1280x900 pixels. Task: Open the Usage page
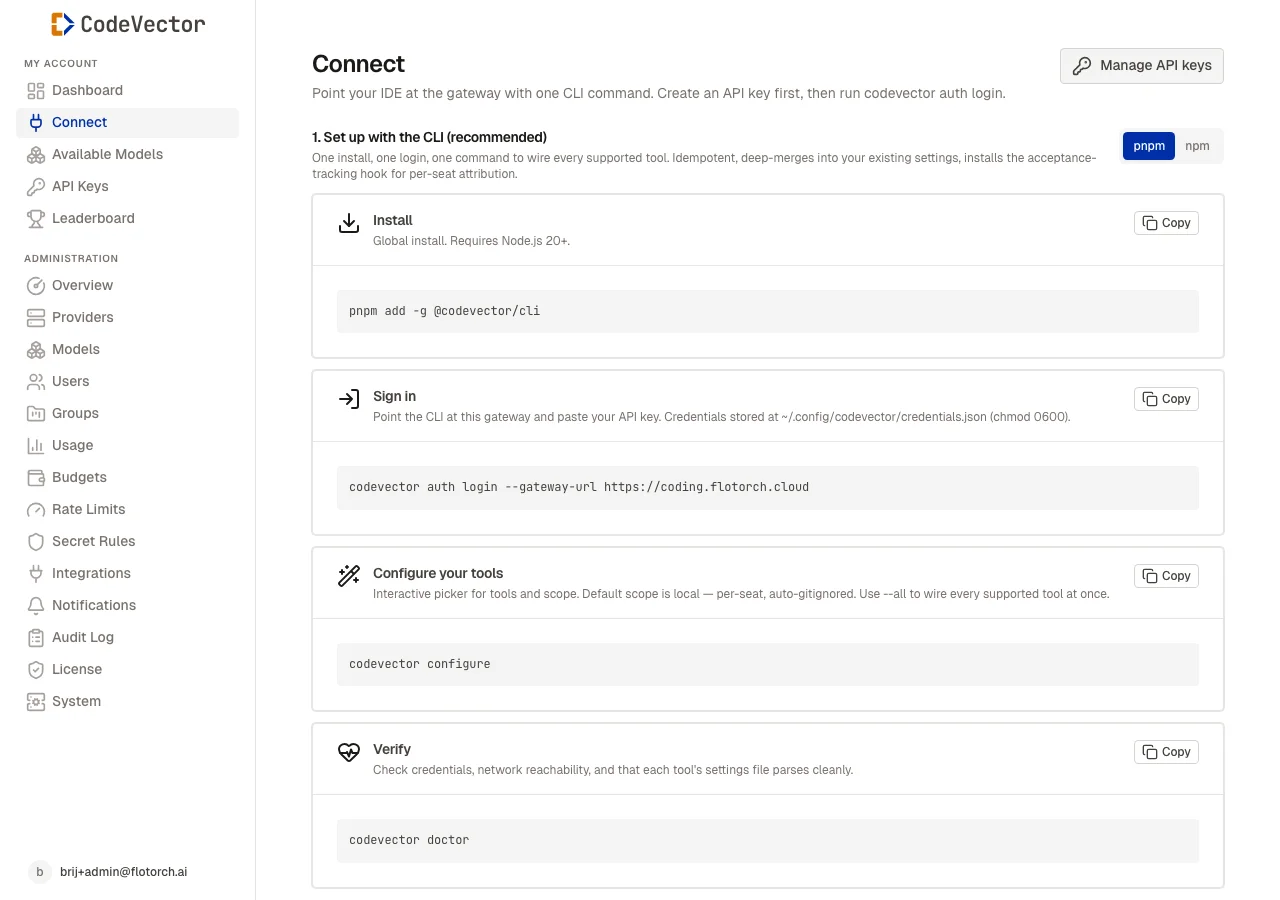[x=128, y=446]
